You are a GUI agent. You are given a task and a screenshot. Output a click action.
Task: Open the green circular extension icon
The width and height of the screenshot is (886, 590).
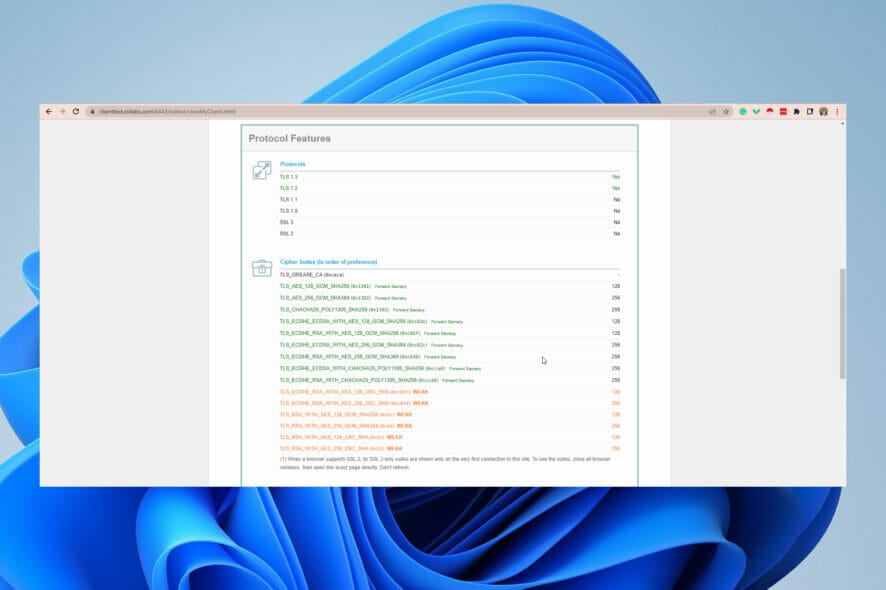tap(743, 112)
